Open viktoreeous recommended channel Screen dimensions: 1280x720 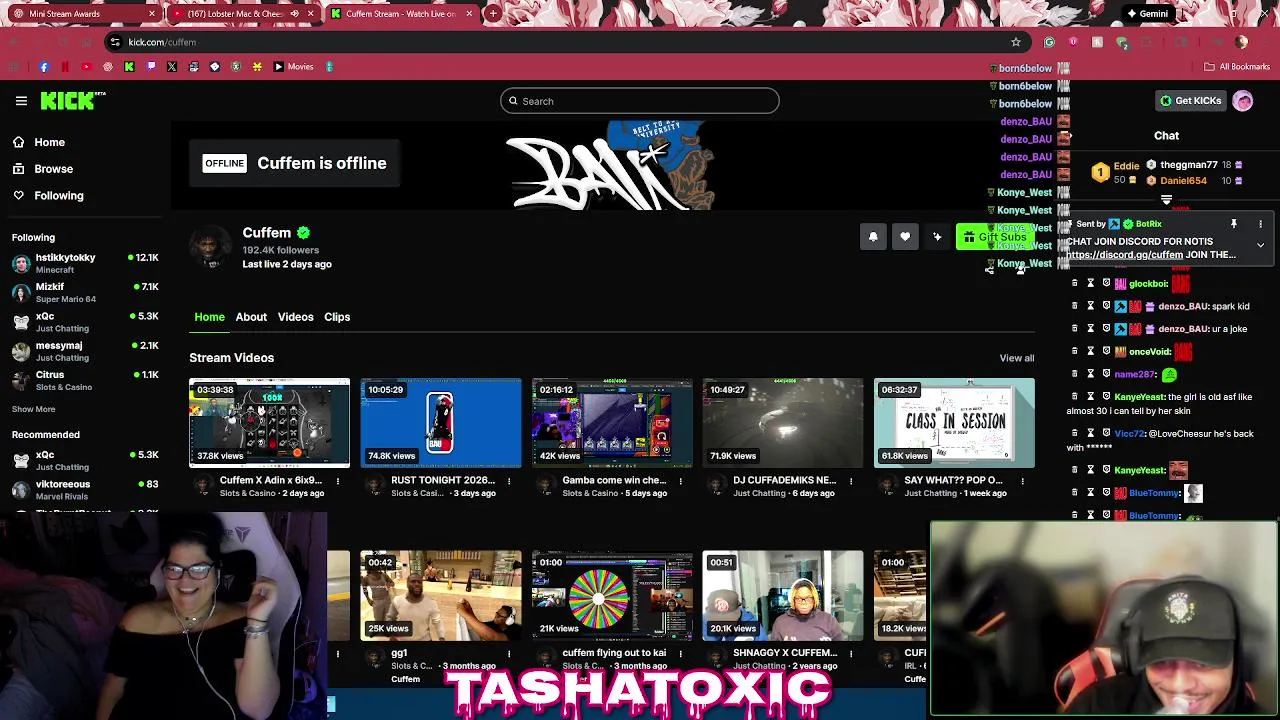[x=85, y=489]
